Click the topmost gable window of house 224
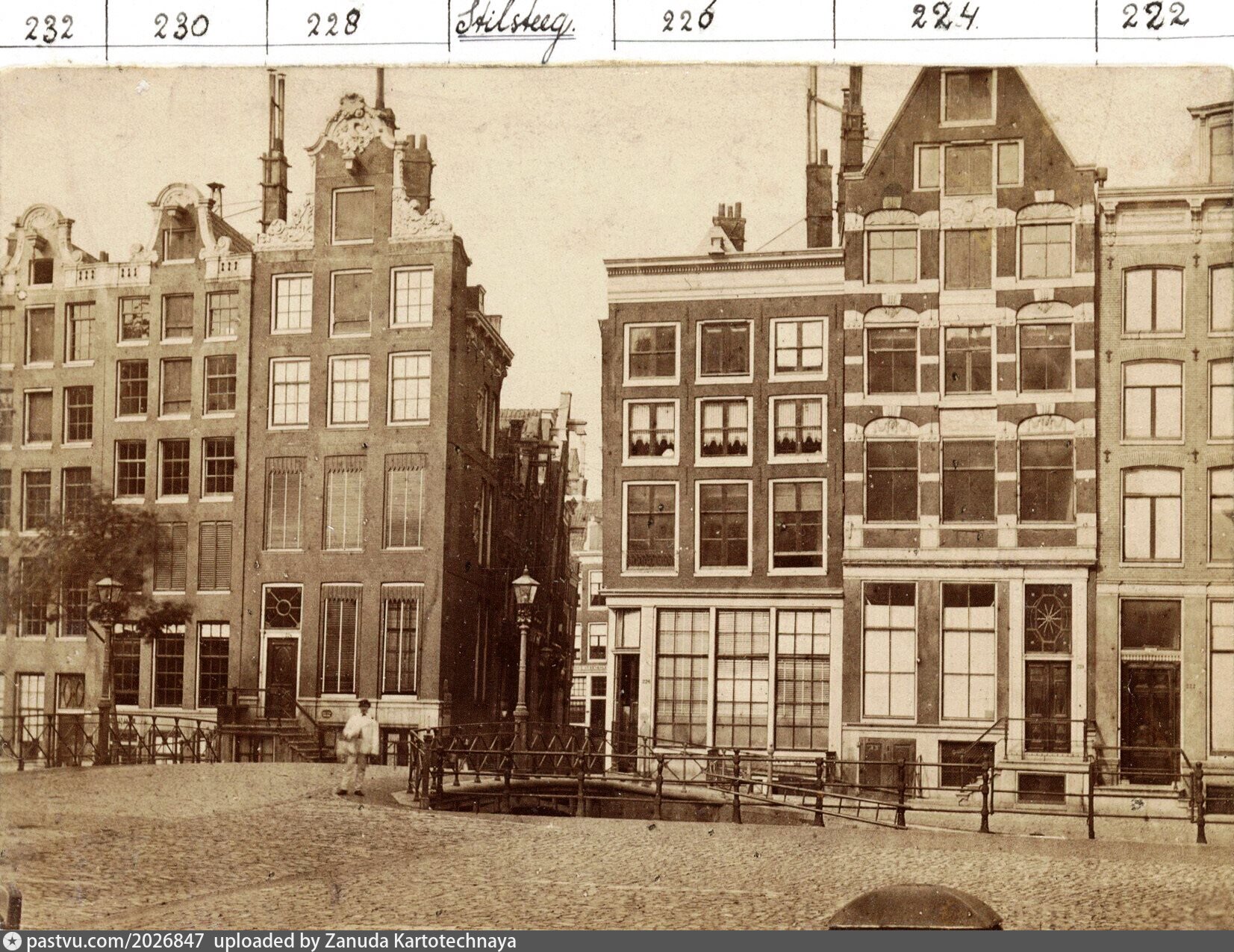1234x952 pixels. [967, 96]
